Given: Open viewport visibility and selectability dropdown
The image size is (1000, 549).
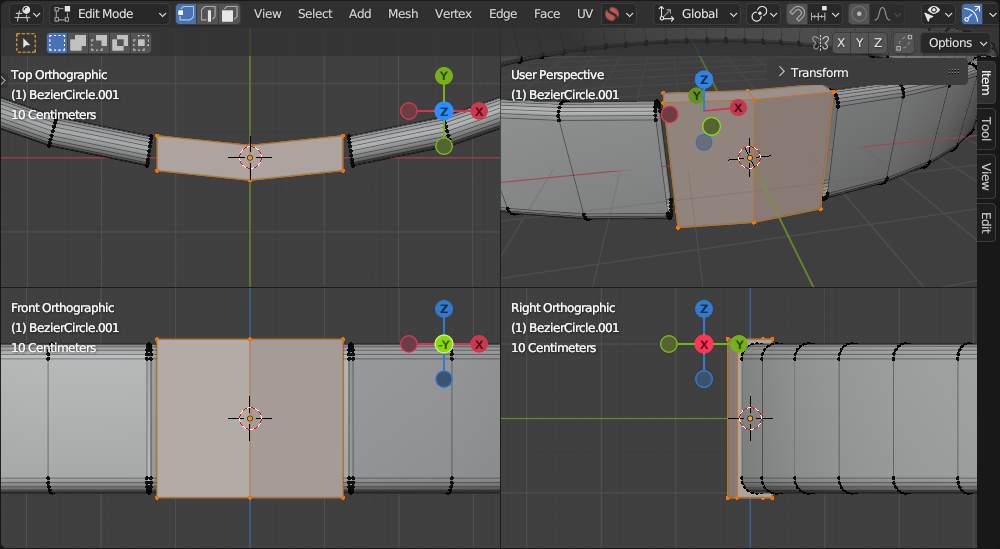Looking at the screenshot, I should (938, 13).
